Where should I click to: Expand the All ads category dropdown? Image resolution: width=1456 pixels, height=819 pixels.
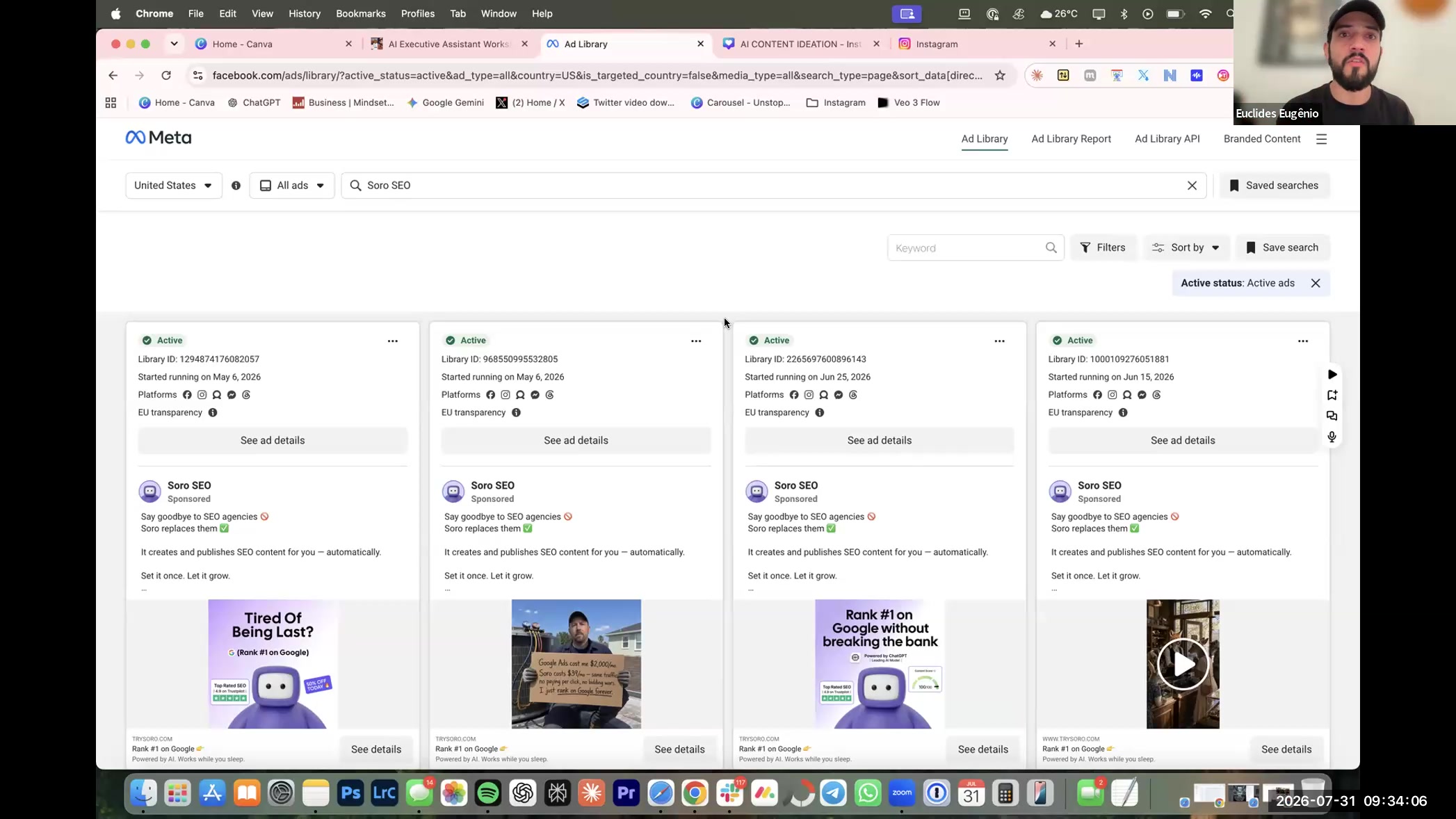click(x=292, y=186)
